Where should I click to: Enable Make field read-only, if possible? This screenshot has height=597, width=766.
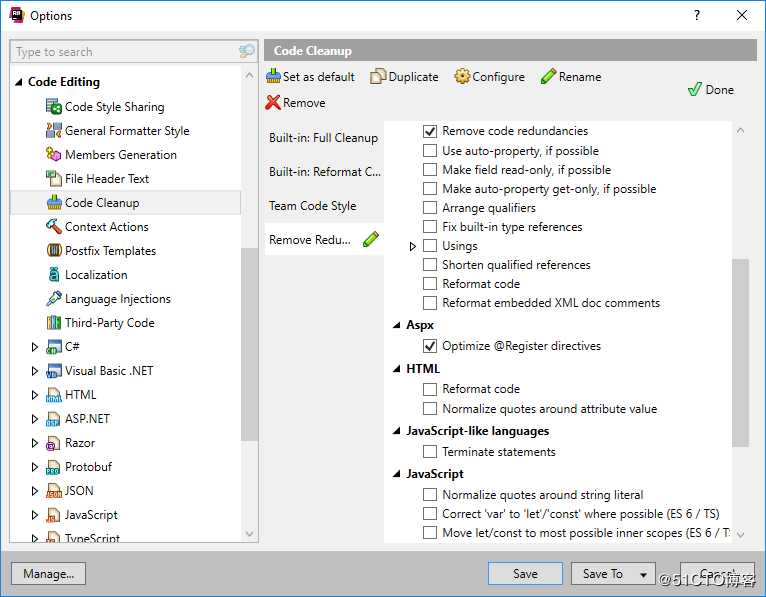click(x=430, y=170)
